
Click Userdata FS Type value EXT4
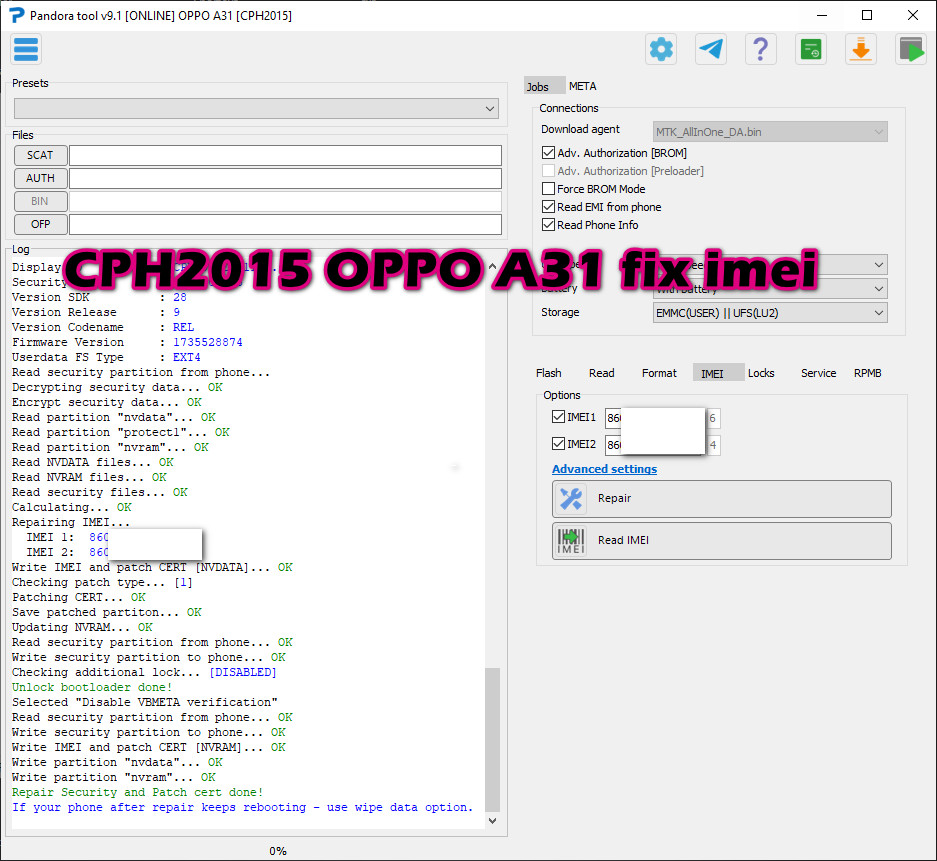point(186,357)
